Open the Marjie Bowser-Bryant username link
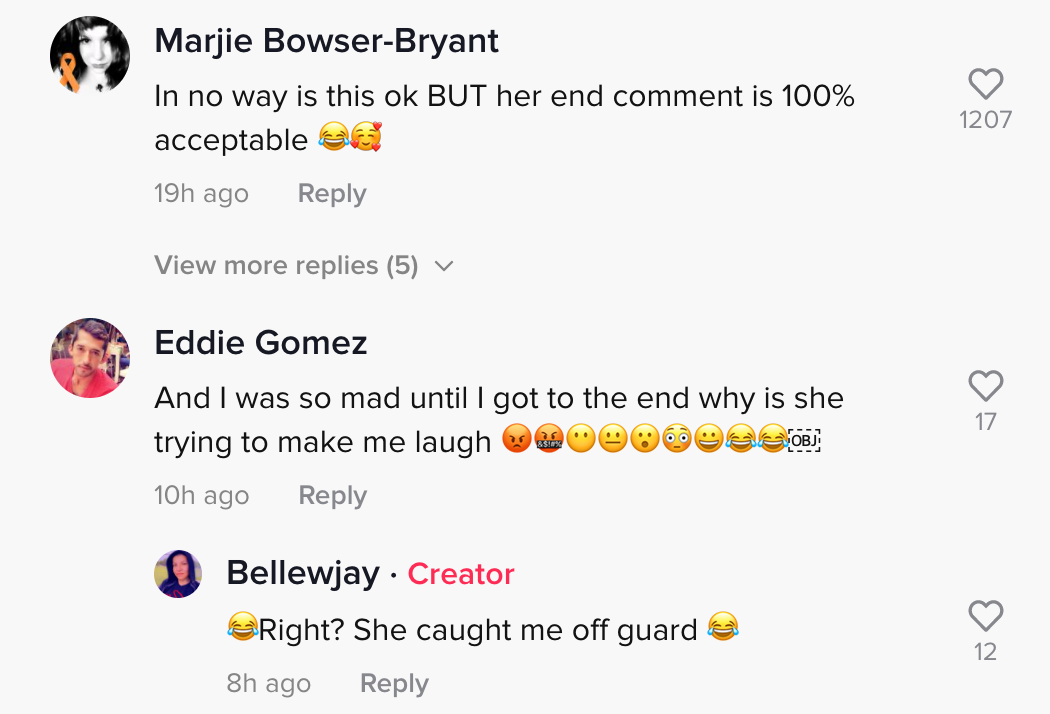1050x714 pixels. (327, 42)
